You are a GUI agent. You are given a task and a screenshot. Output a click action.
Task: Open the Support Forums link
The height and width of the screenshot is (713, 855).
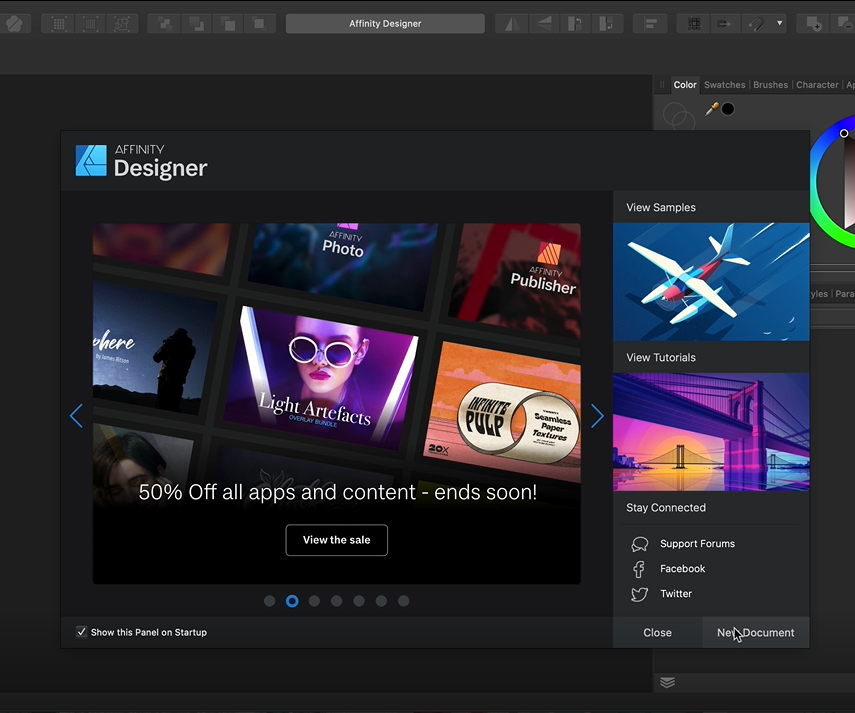697,543
